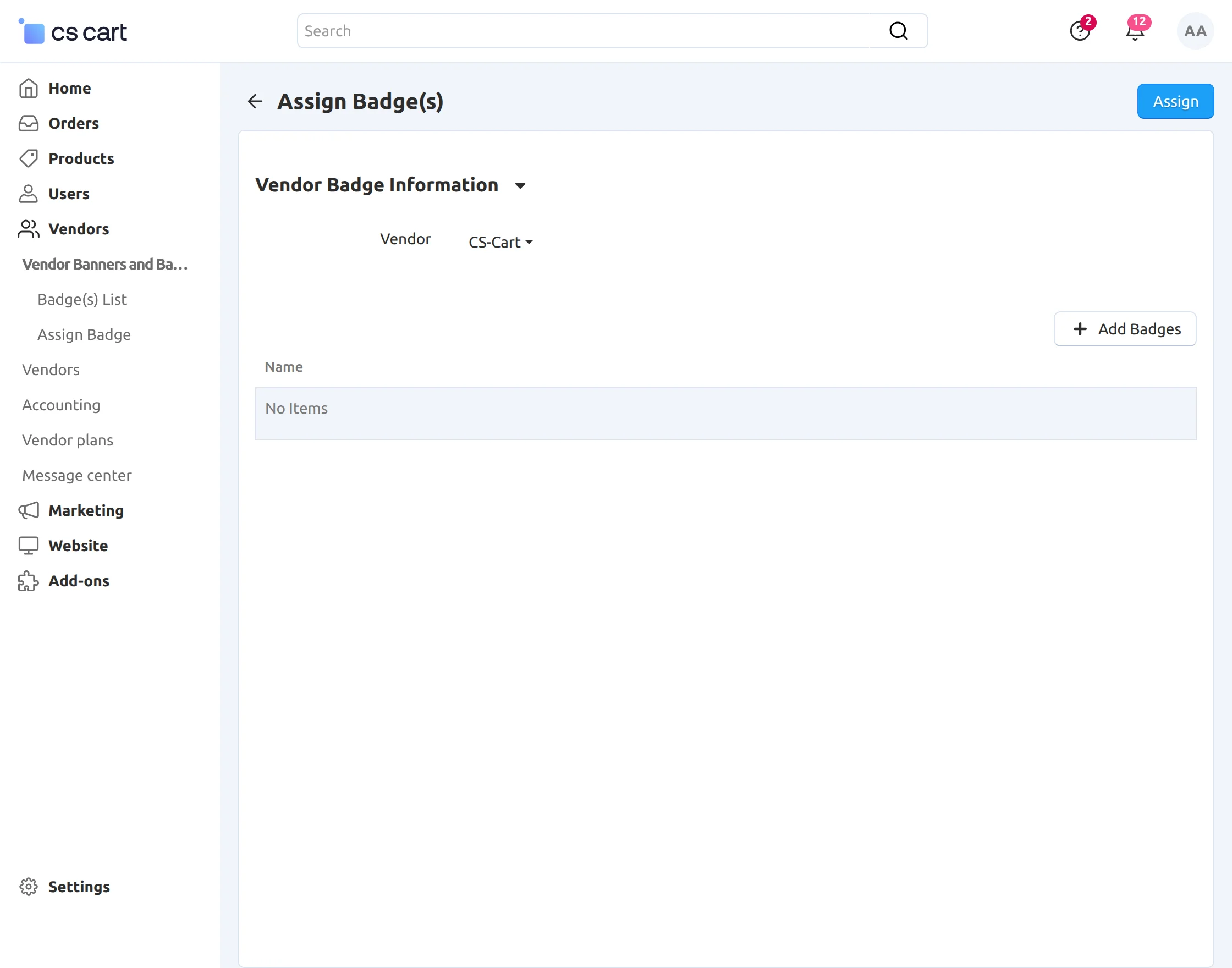
Task: Click the back arrow beside Assign Badge(s)
Action: 255,101
